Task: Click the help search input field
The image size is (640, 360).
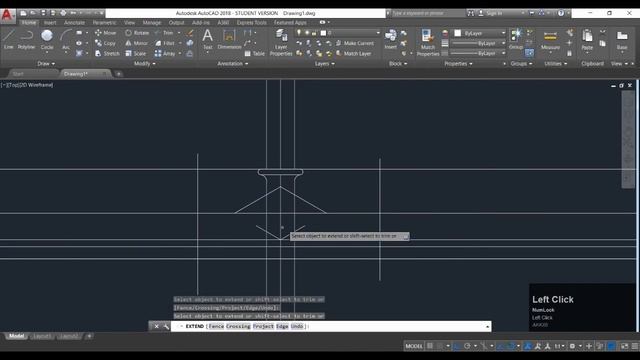Action: pyautogui.click(x=428, y=13)
